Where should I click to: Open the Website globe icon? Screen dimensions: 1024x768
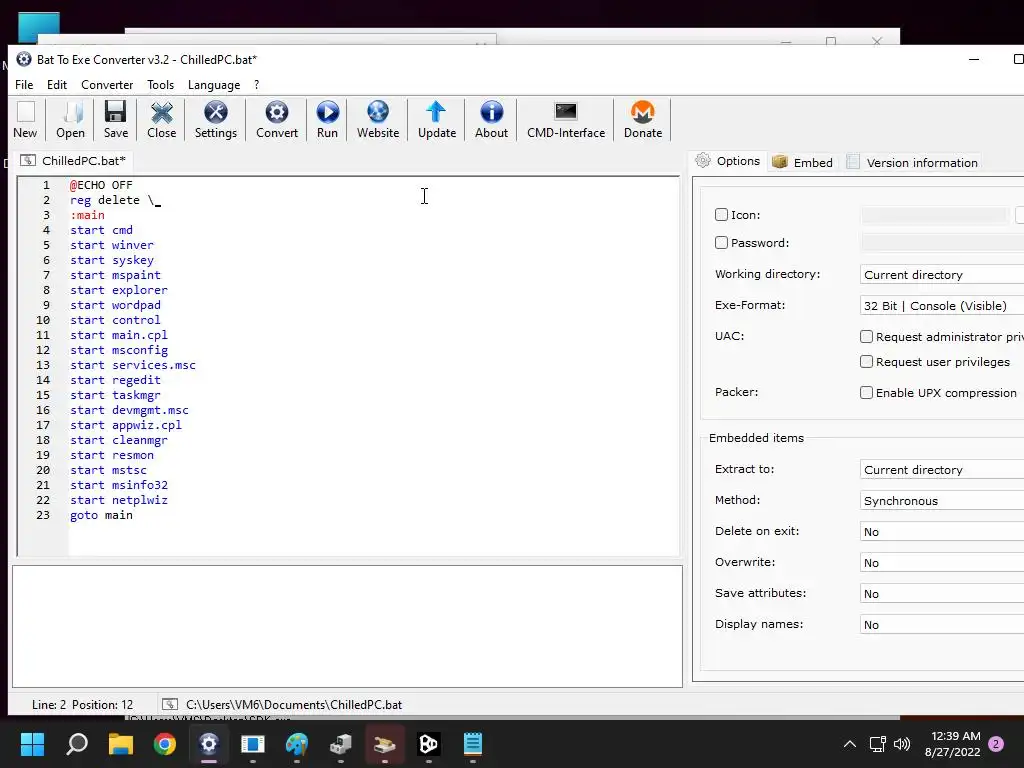point(377,120)
